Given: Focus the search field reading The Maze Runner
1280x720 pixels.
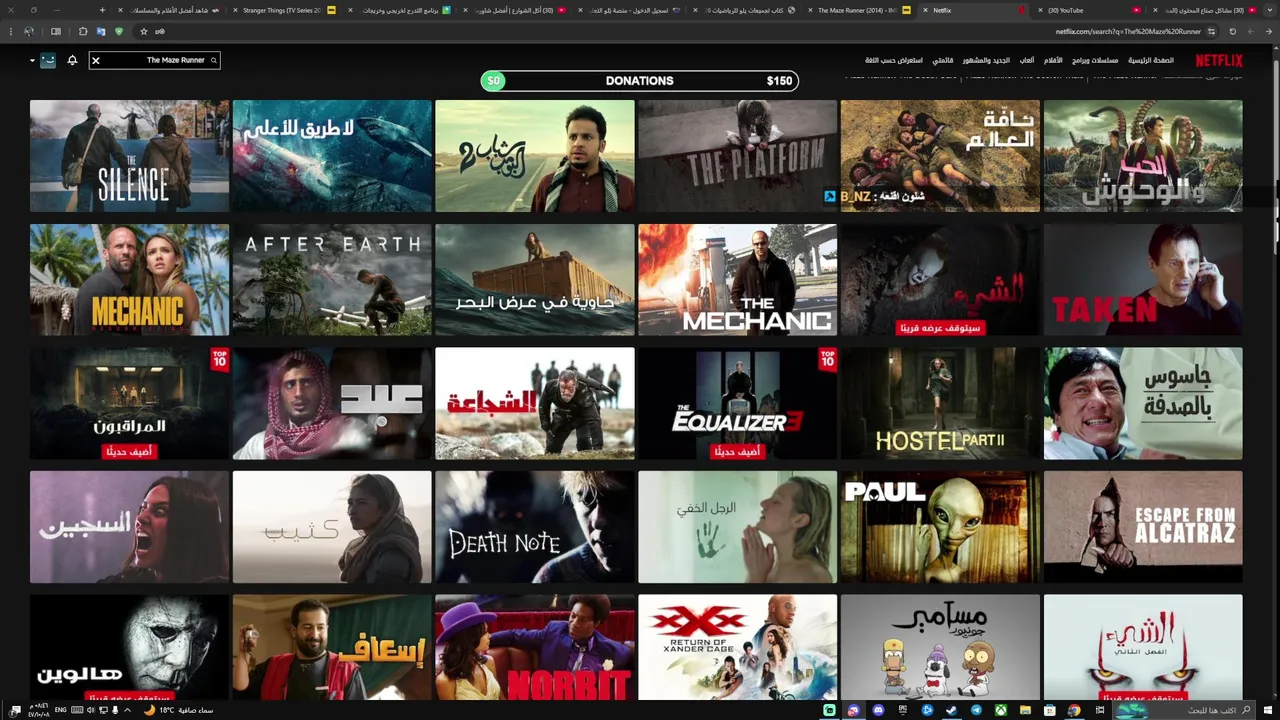Looking at the screenshot, I should (x=155, y=60).
